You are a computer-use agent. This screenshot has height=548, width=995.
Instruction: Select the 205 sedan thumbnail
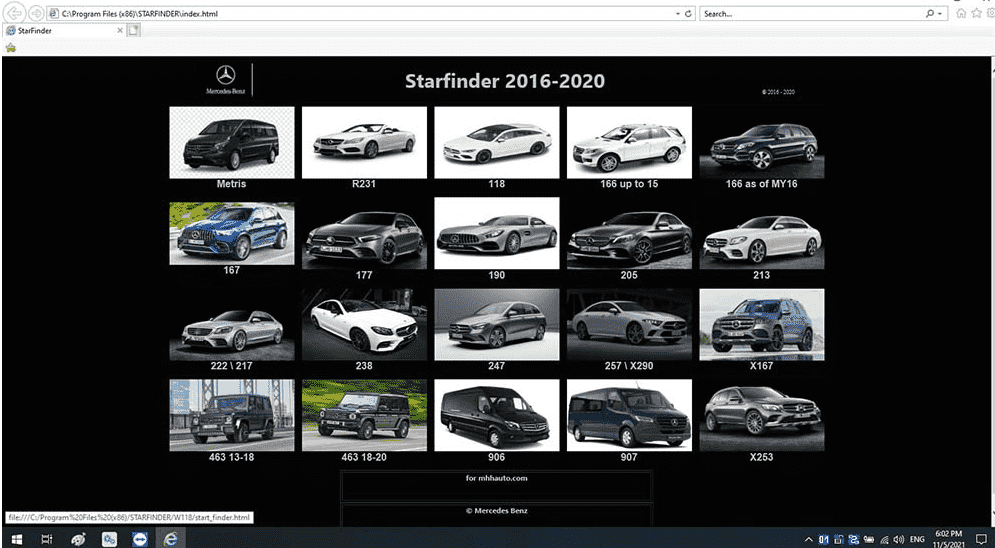[x=629, y=233]
